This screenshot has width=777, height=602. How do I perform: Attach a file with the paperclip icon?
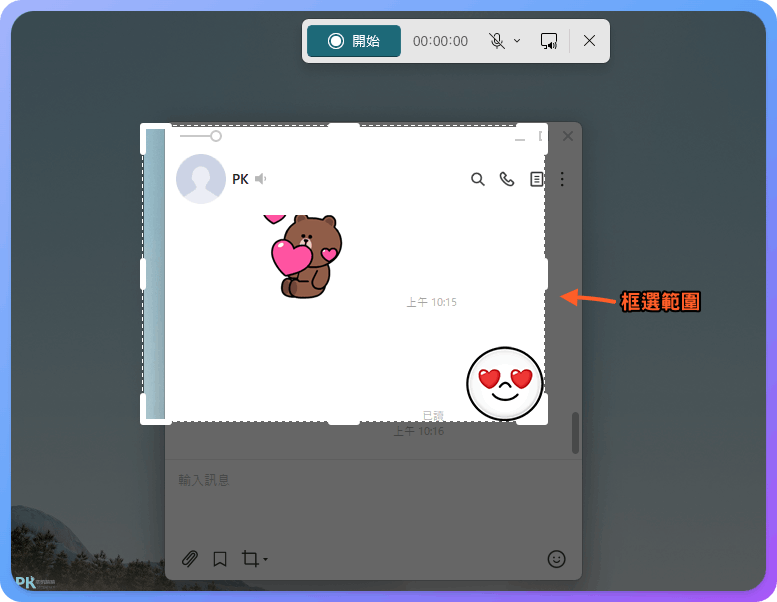coord(190,559)
